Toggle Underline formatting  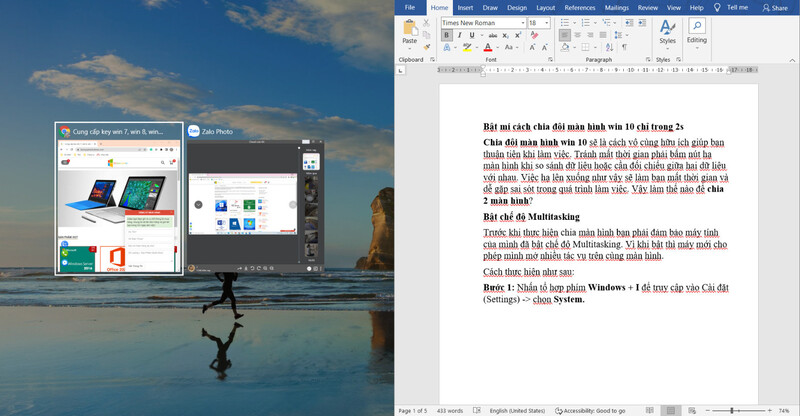pyautogui.click(x=471, y=35)
